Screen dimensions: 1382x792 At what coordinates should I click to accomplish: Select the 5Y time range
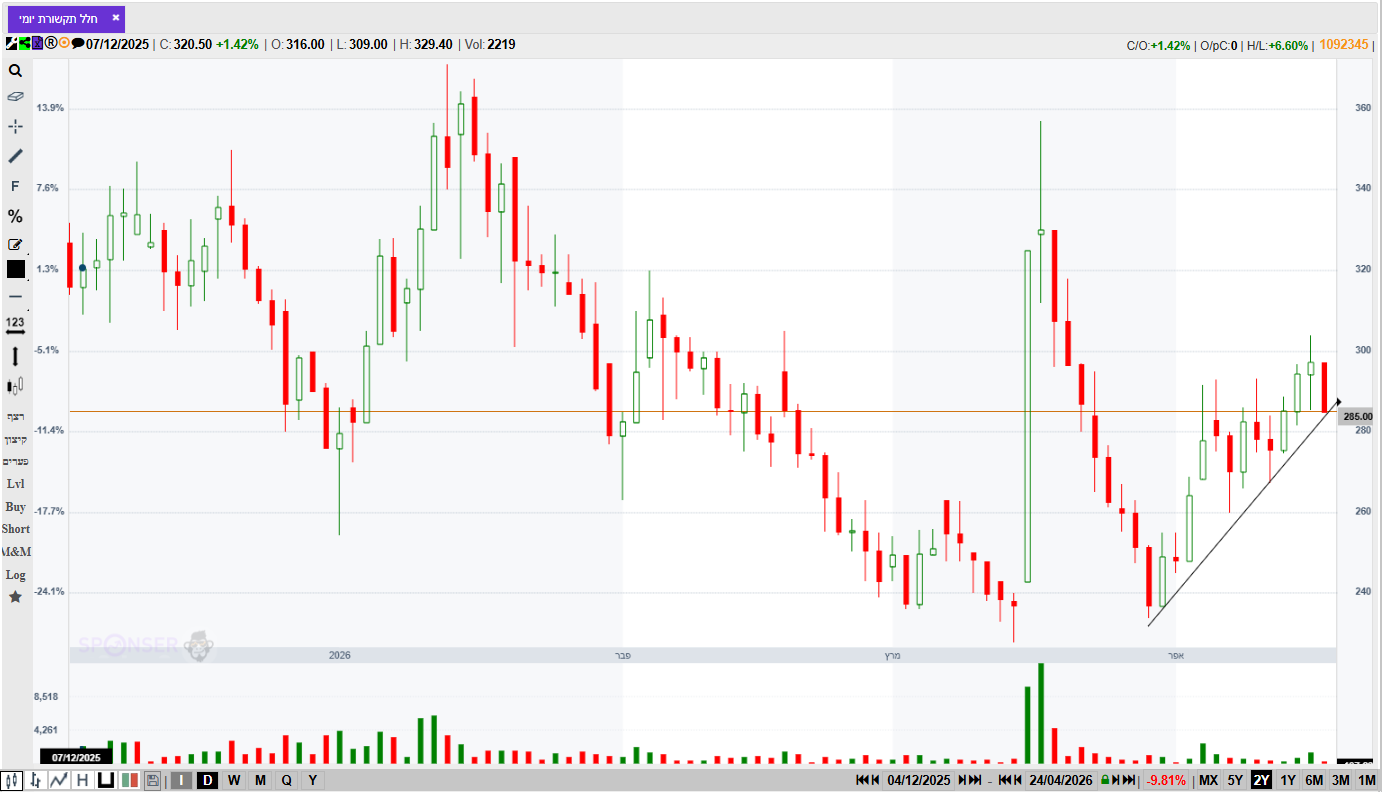tap(1235, 780)
